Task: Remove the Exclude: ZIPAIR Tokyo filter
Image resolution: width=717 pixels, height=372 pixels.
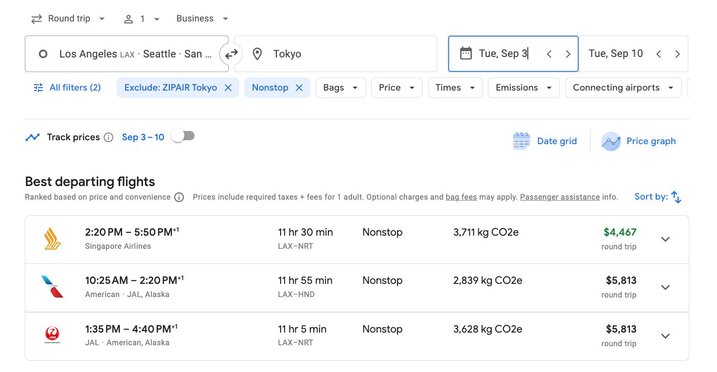Action: 228,88
